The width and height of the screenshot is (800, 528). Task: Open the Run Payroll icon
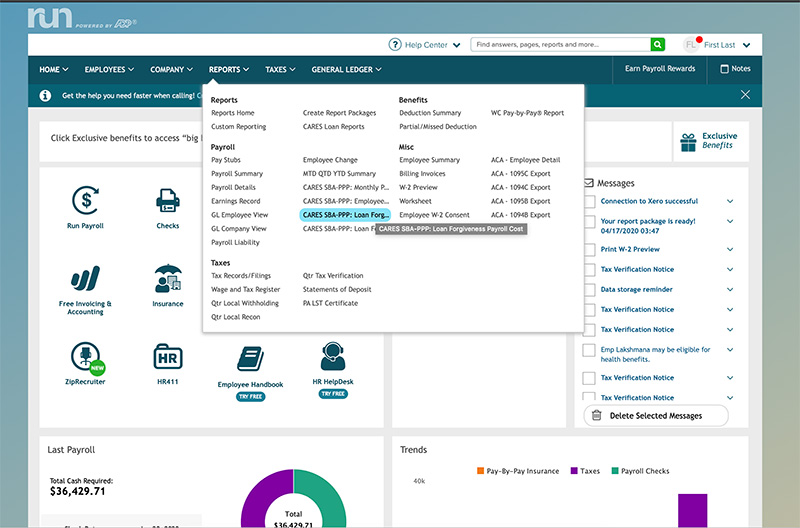[x=85, y=200]
